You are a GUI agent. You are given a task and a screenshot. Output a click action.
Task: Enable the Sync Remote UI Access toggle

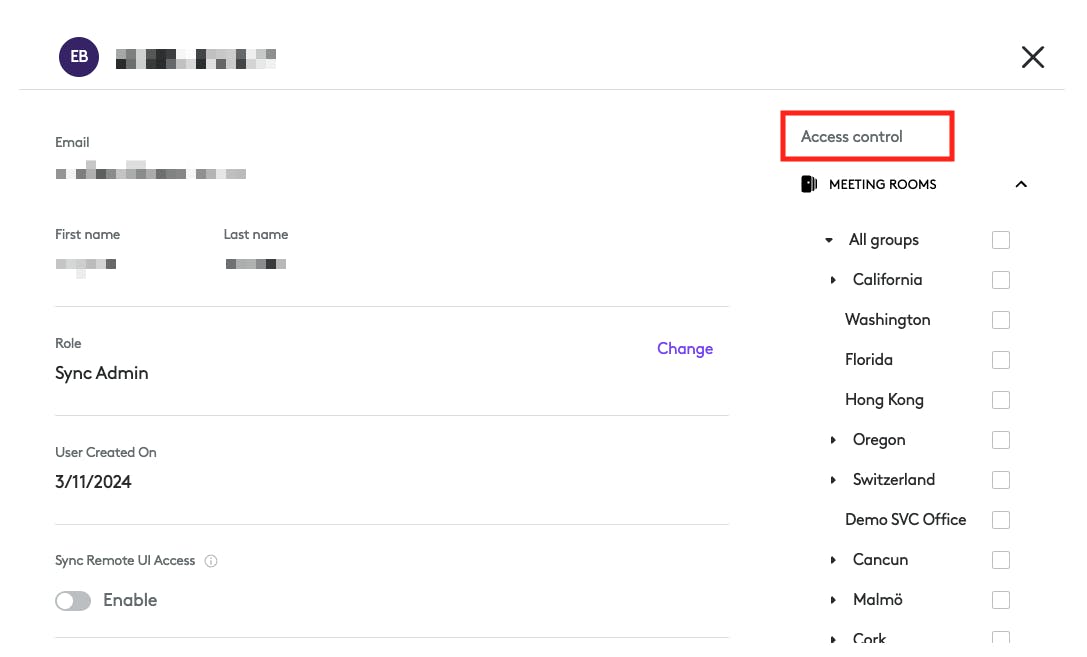coord(73,601)
